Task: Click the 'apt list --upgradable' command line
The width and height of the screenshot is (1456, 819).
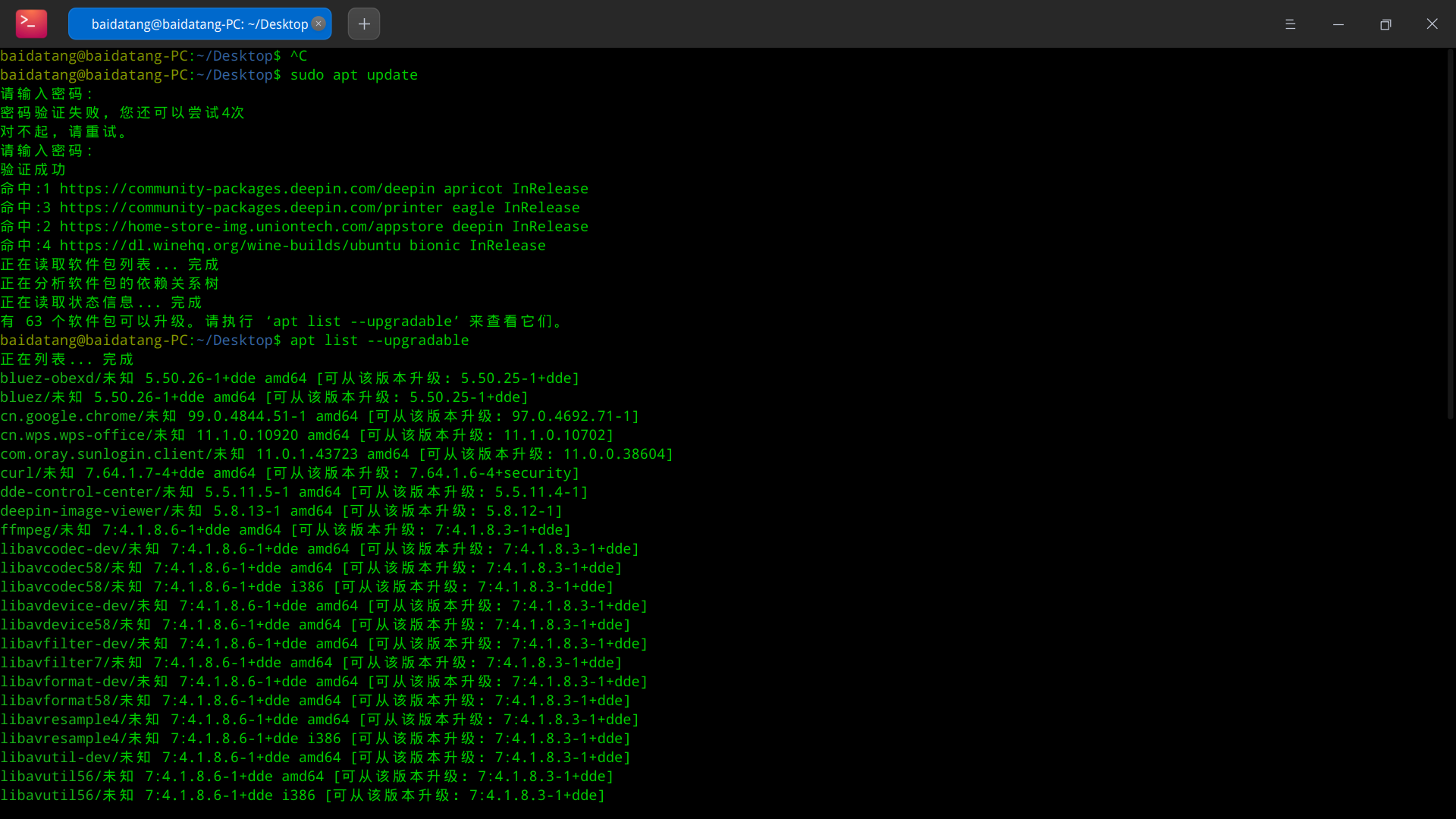Action: [379, 340]
